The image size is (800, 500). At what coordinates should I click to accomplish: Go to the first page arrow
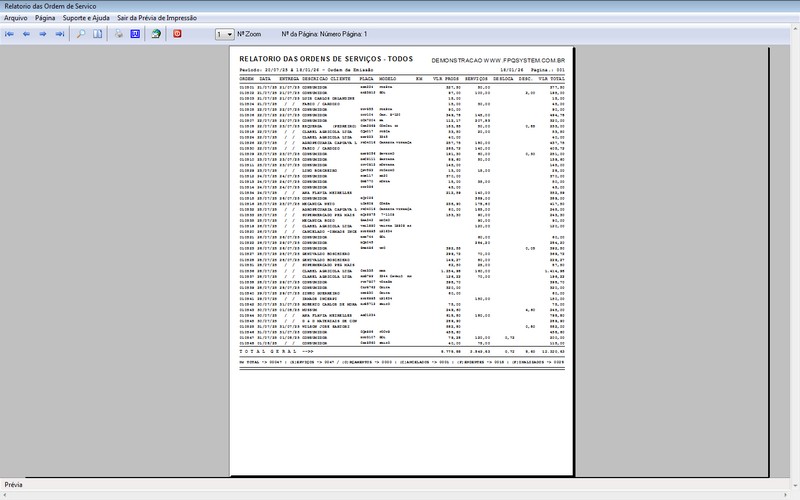coord(9,34)
